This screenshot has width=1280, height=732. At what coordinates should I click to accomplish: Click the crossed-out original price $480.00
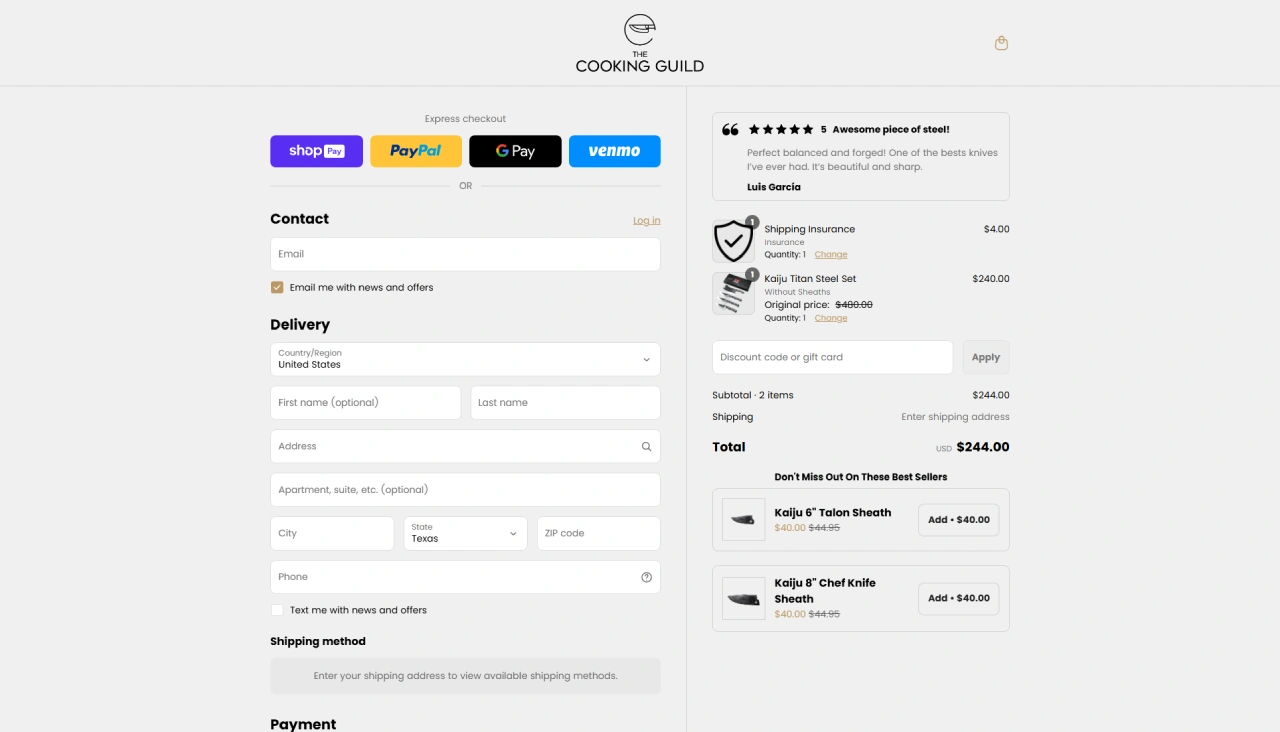pos(854,305)
